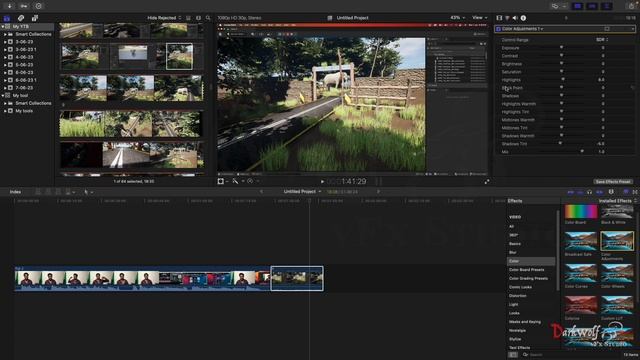Open the Installed Effects dropdown
Viewport: 640px width, 360px height.
[618, 201]
